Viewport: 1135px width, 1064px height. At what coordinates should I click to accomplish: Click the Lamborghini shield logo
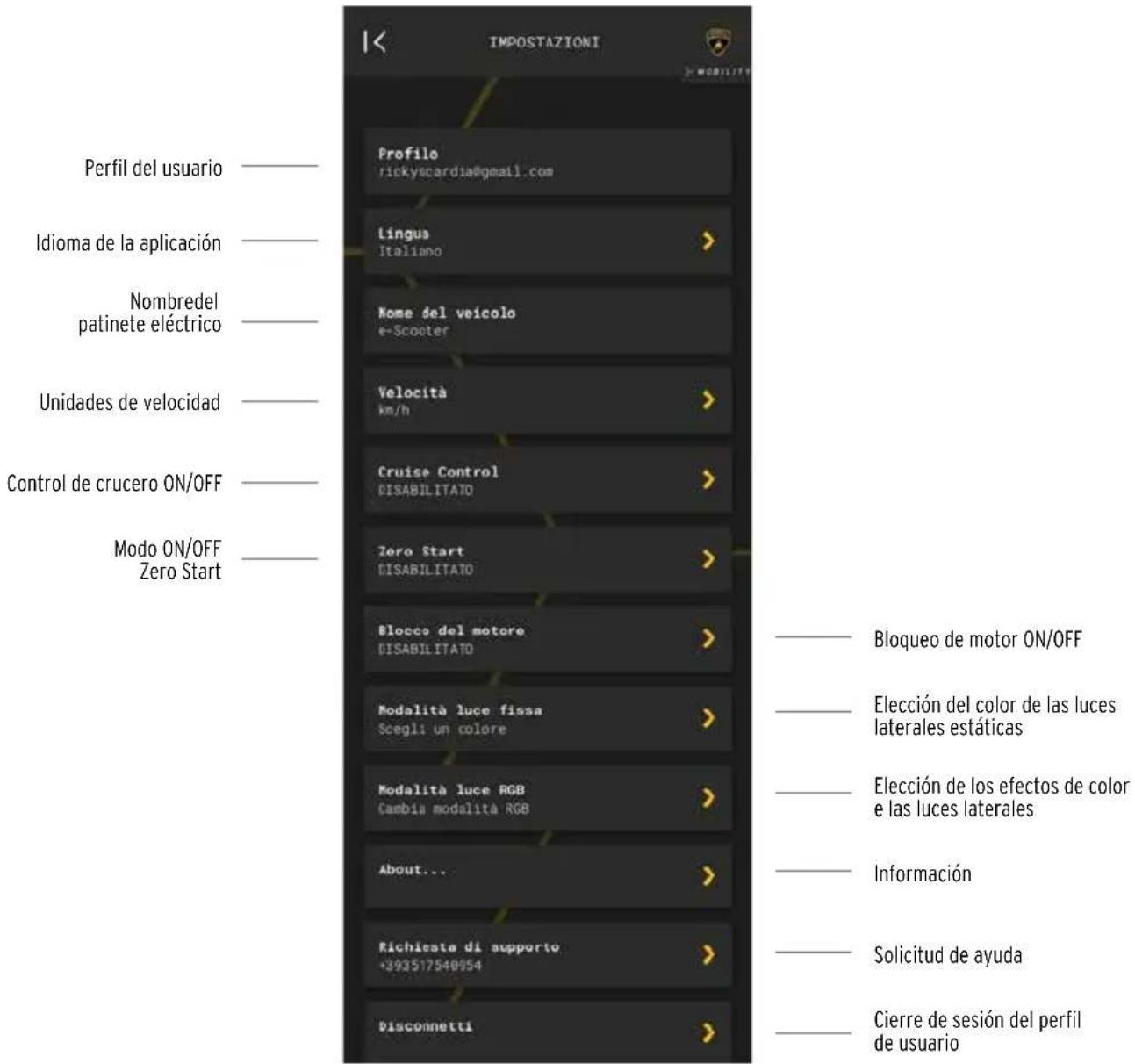718,40
